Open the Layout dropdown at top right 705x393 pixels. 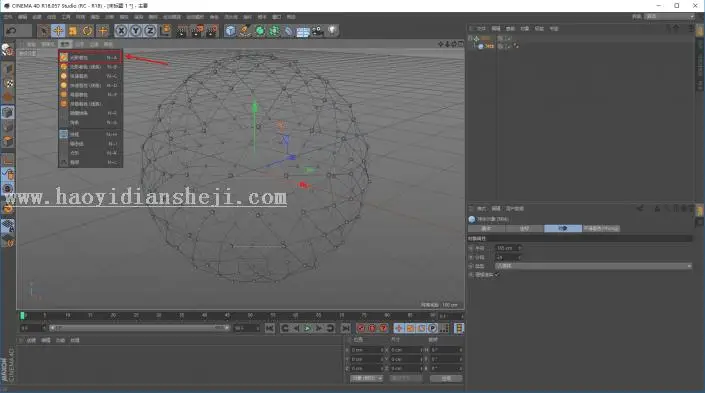click(x=670, y=16)
